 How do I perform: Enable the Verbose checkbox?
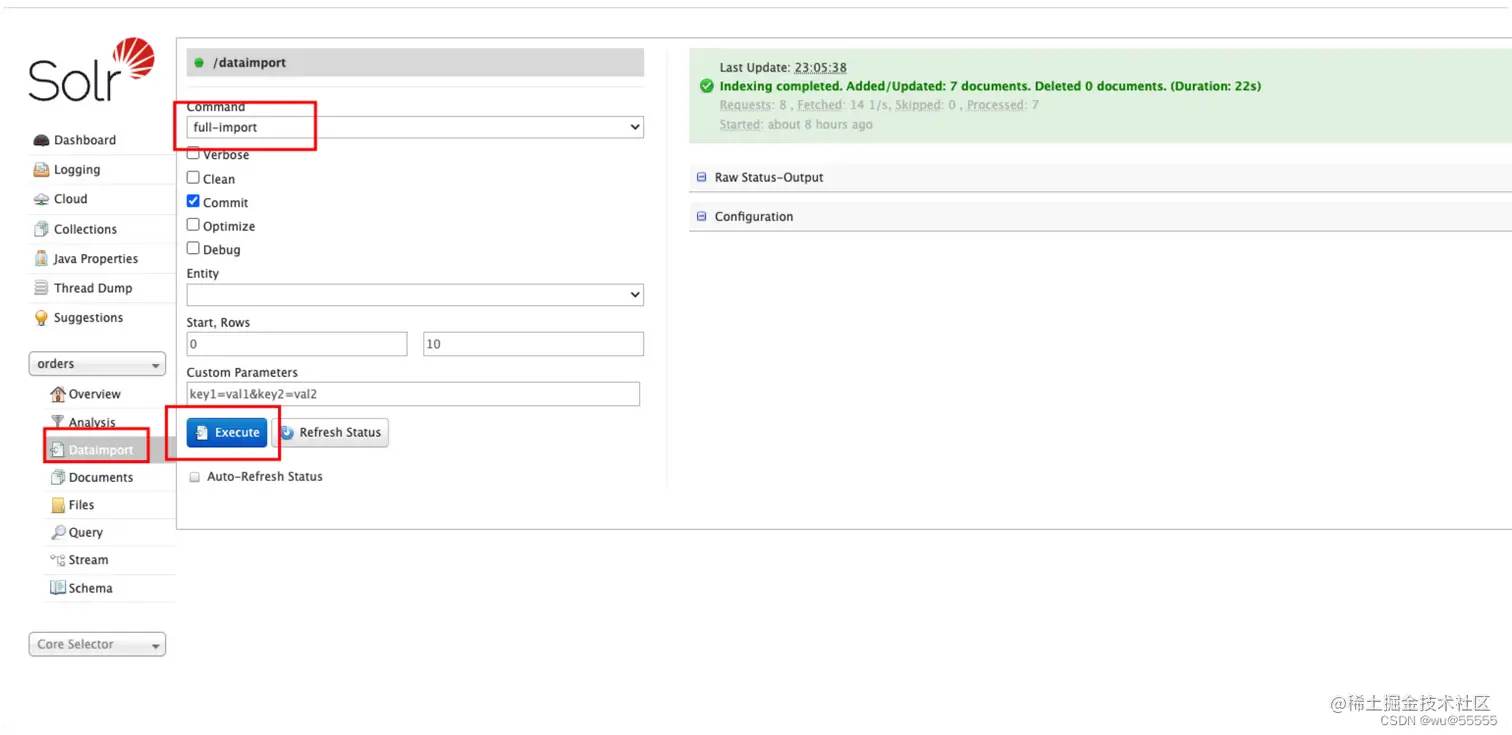click(193, 154)
